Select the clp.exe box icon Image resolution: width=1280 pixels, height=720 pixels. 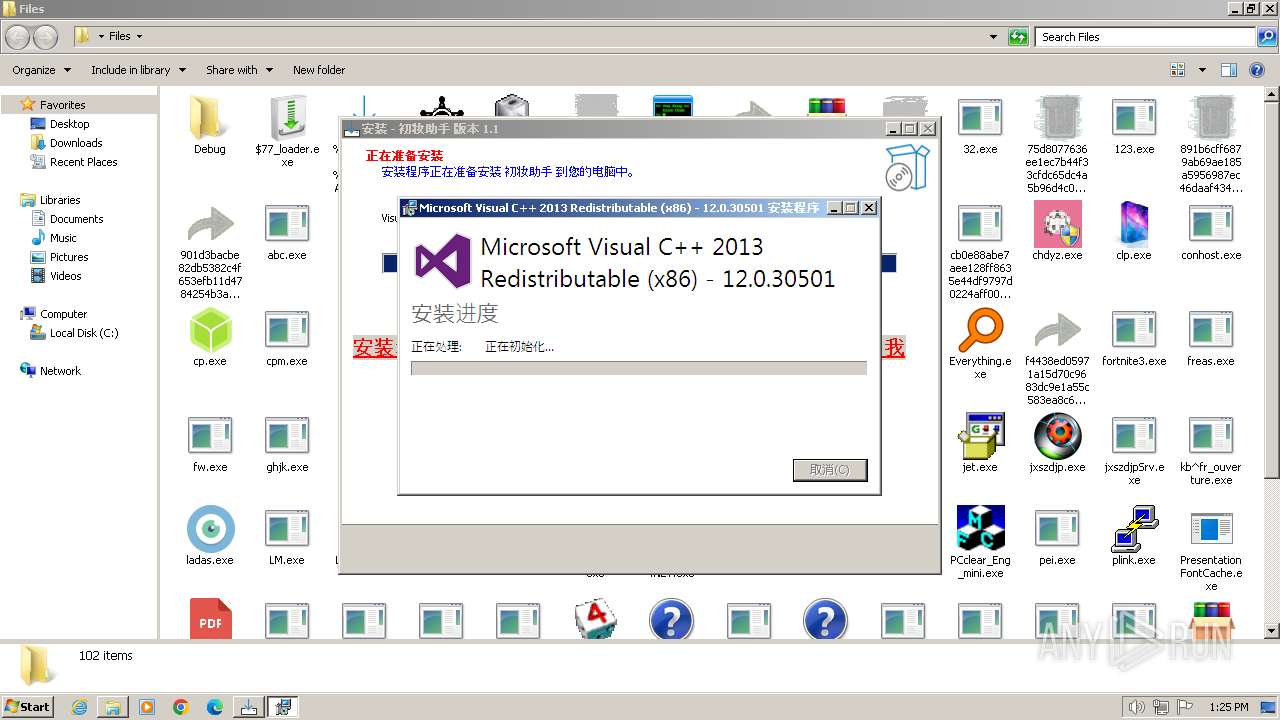pos(1134,224)
